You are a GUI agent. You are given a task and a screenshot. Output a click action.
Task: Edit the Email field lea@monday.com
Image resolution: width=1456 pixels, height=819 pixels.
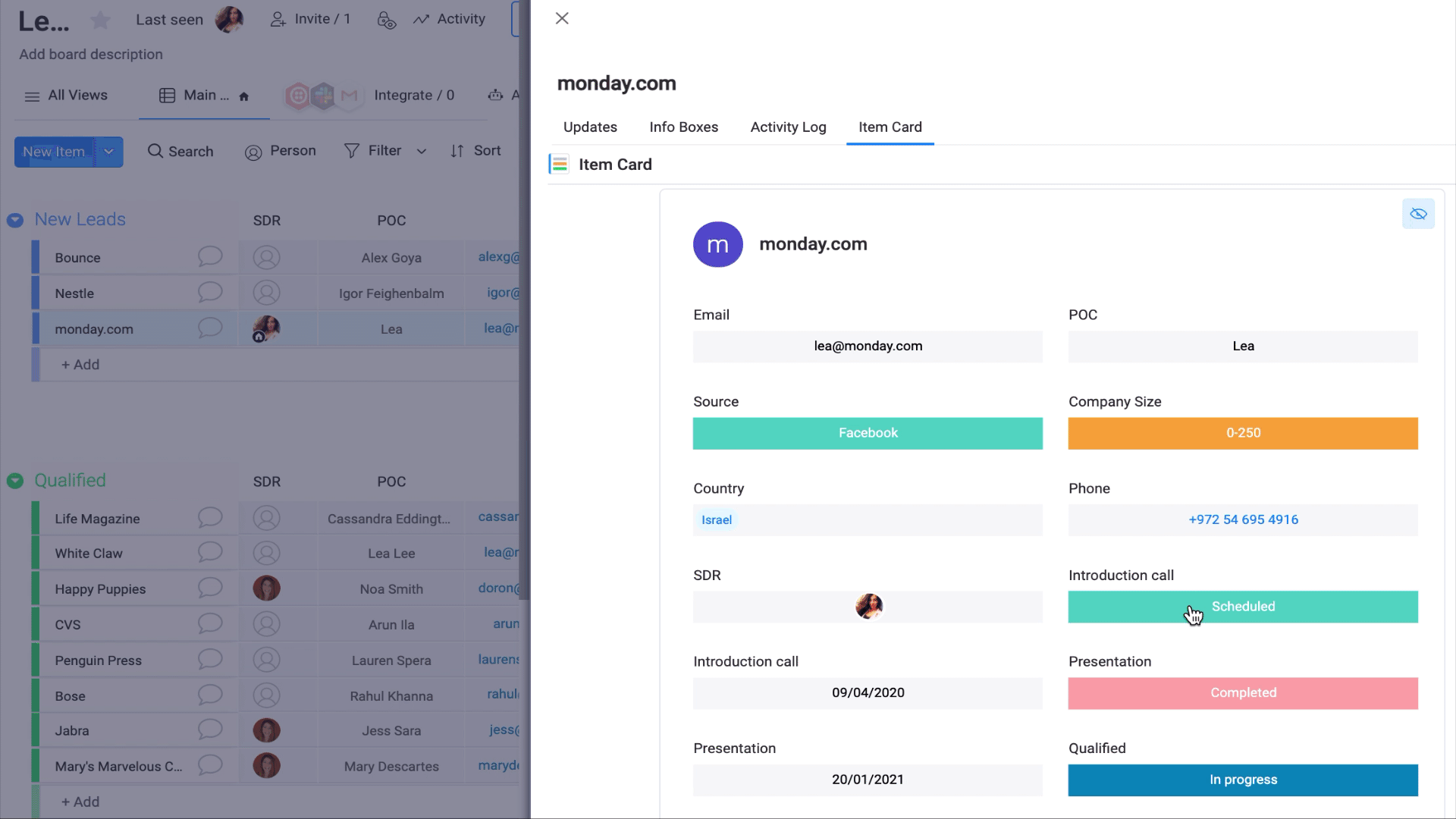pos(868,347)
